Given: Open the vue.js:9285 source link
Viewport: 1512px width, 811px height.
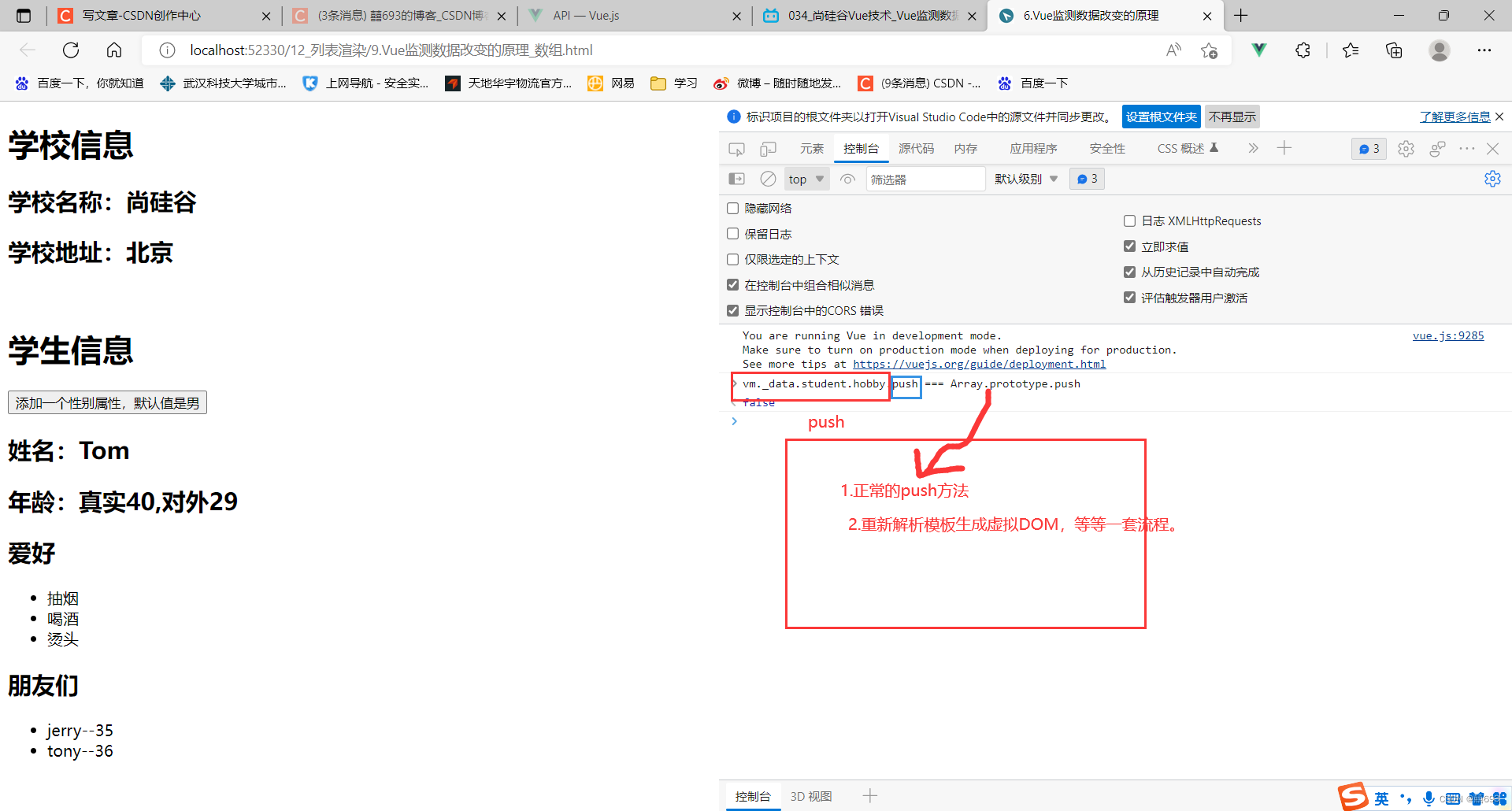Looking at the screenshot, I should pyautogui.click(x=1447, y=335).
